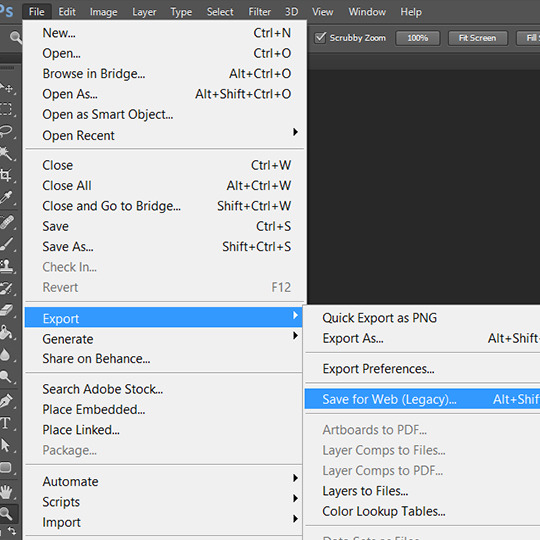Expand the Export submenu
The image size is (540, 540).
point(163,318)
